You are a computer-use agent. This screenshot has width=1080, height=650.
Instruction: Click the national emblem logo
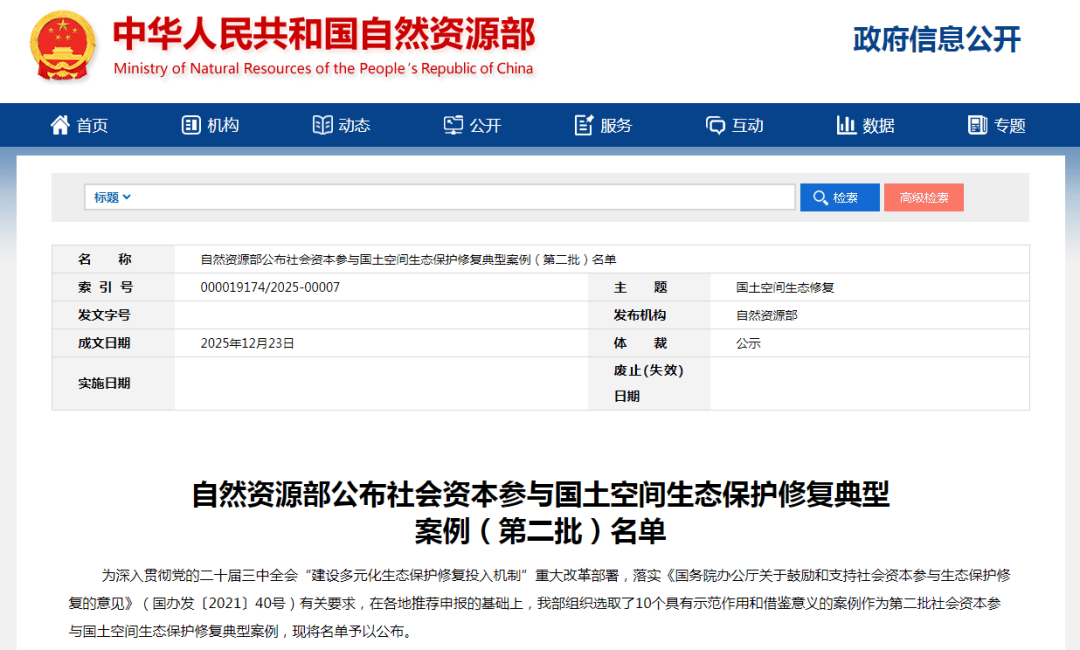click(62, 48)
